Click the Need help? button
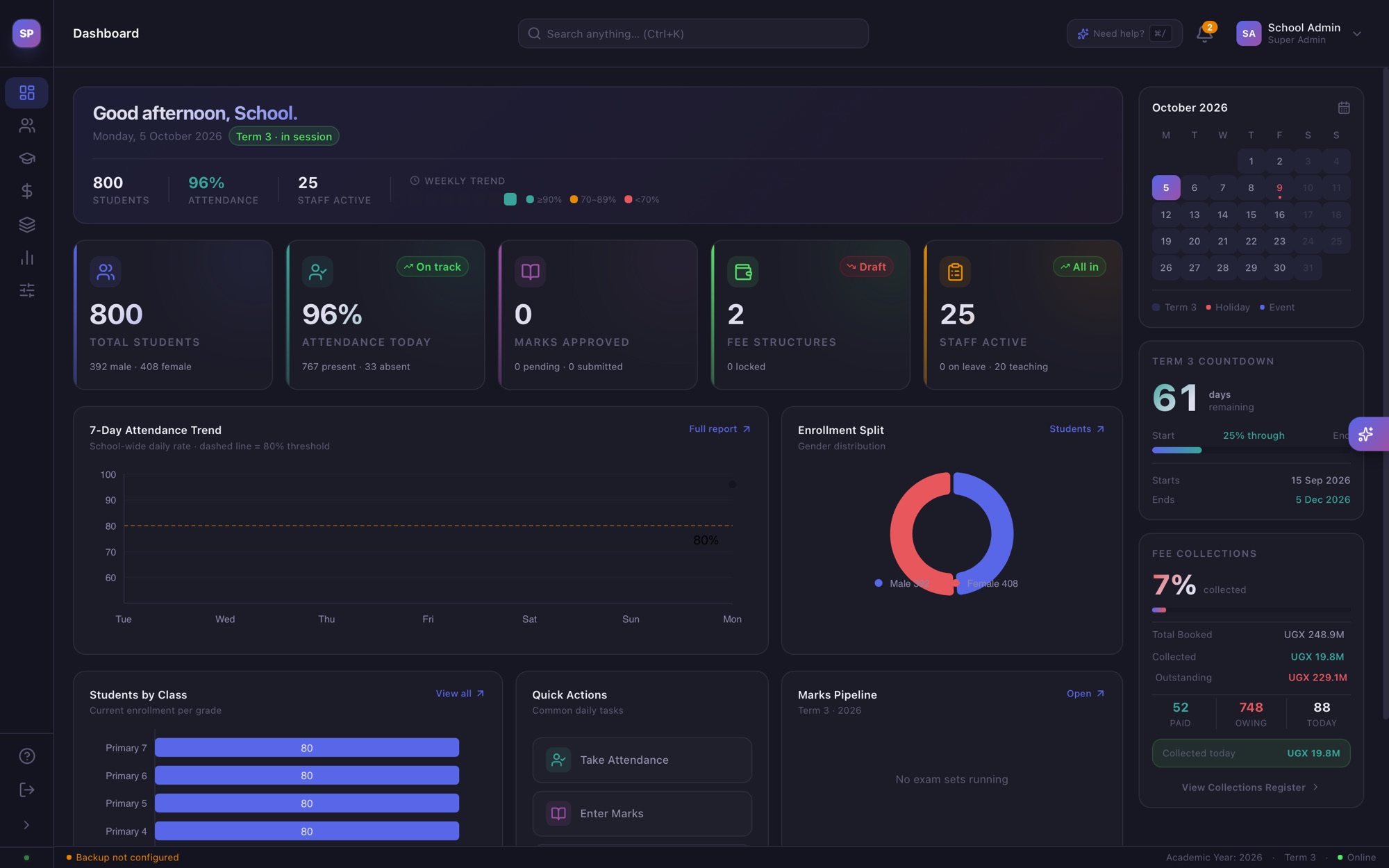This screenshot has height=868, width=1389. [1124, 33]
